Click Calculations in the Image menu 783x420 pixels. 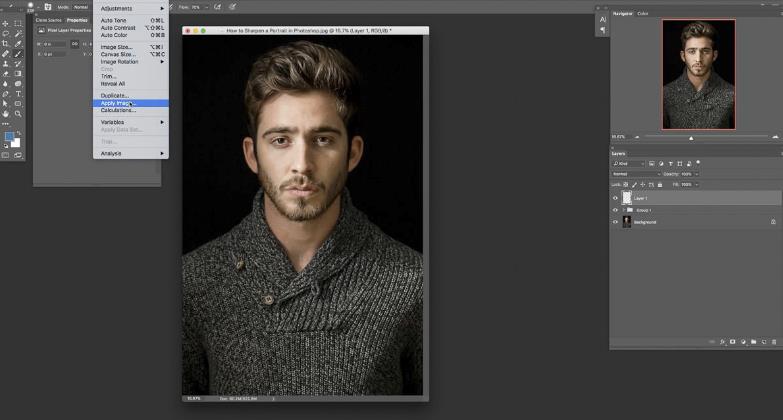coord(118,110)
